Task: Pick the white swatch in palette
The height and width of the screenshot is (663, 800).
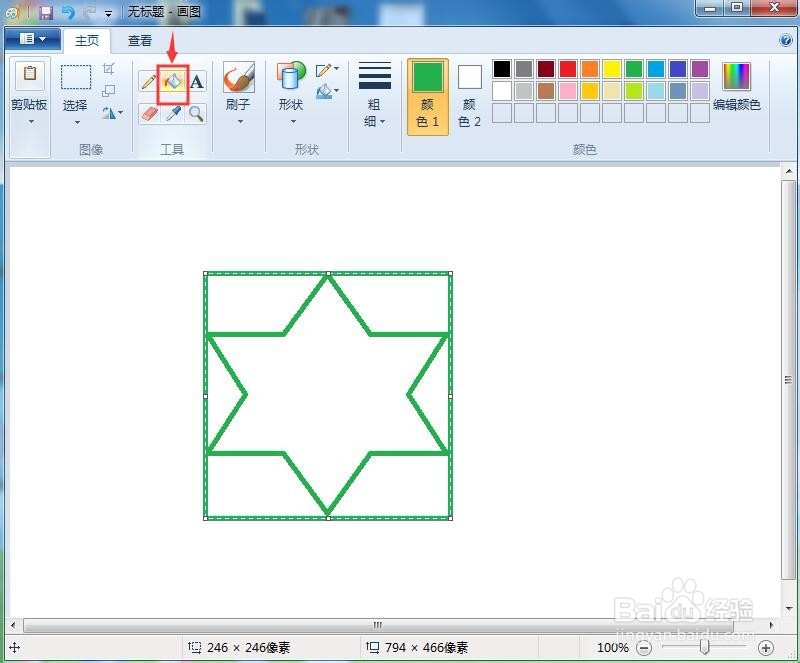Action: [502, 91]
